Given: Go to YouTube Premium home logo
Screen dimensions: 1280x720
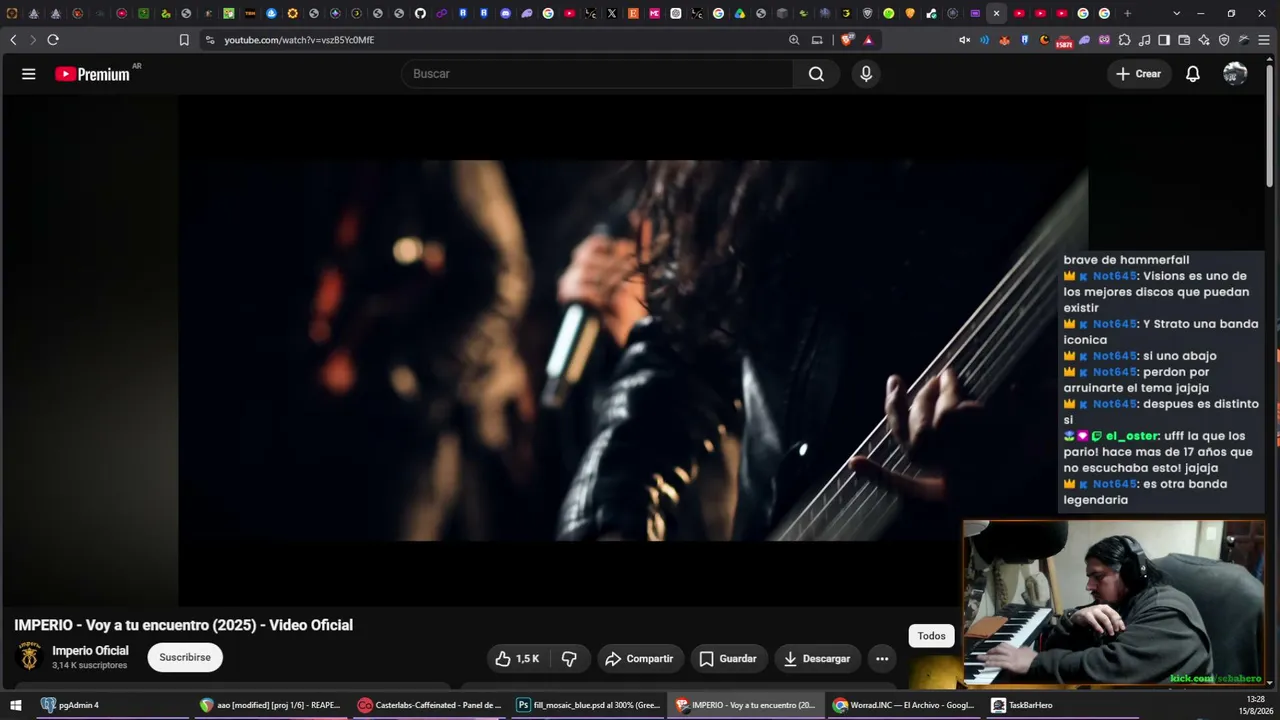Looking at the screenshot, I should point(92,74).
